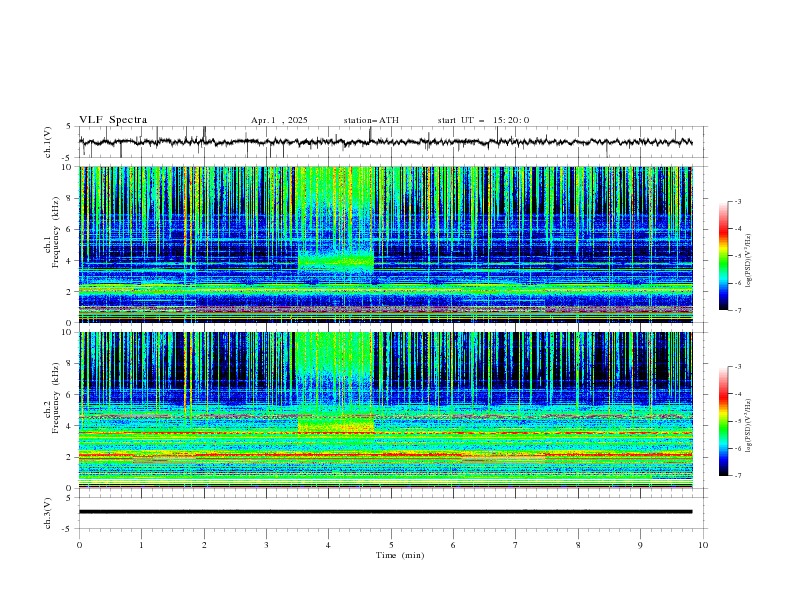
Task: Click the 'ch.3(V)' waveform axis label
Action: 48,513
